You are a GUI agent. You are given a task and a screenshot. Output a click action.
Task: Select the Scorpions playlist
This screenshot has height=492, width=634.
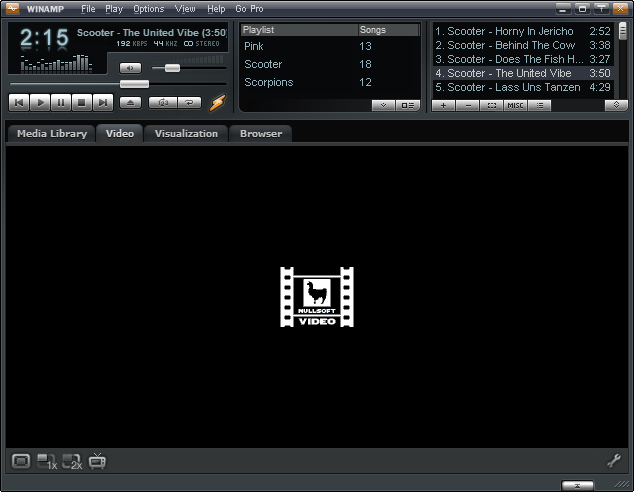tap(330, 82)
